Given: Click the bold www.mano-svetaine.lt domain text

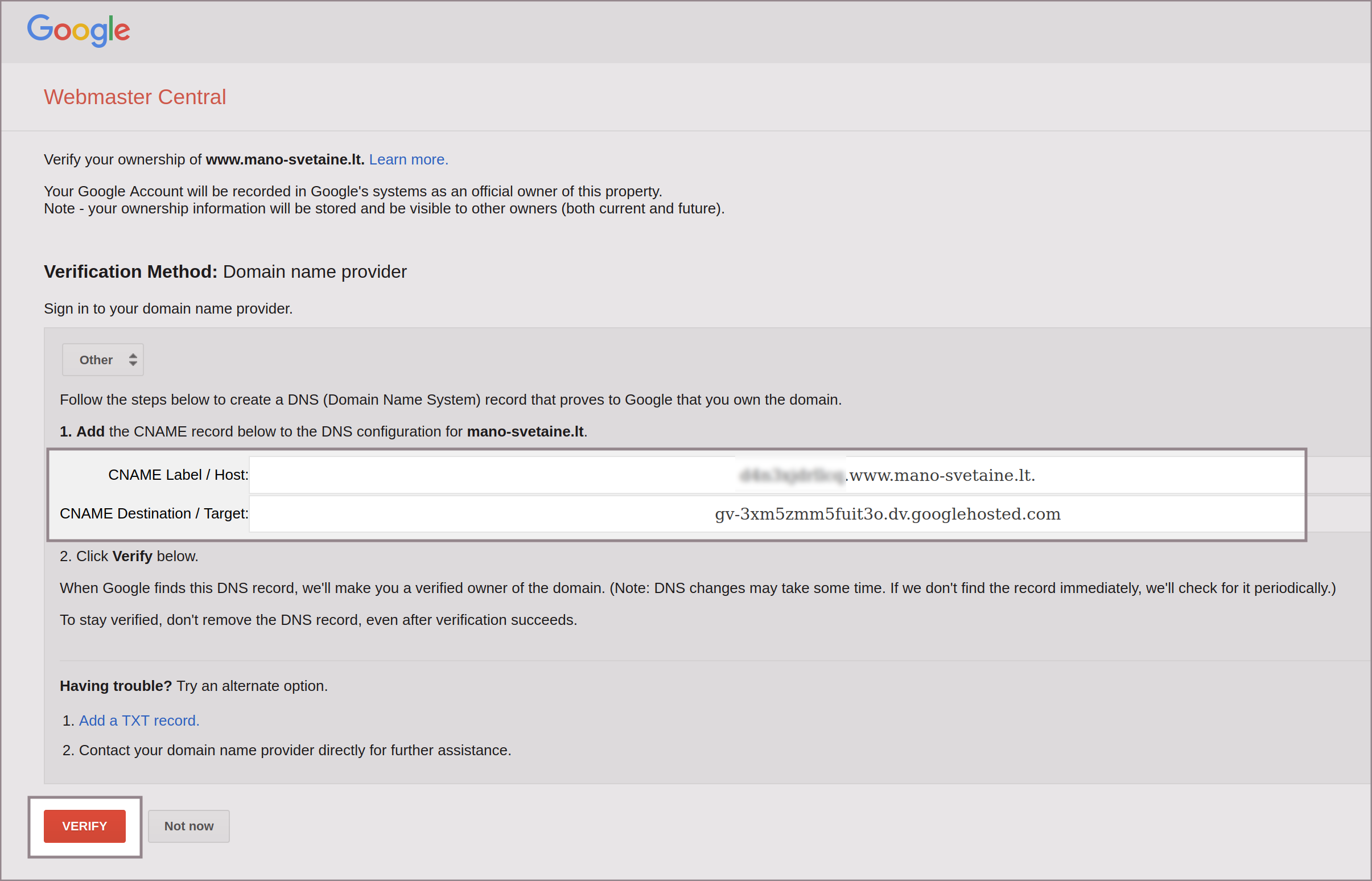Looking at the screenshot, I should (285, 159).
